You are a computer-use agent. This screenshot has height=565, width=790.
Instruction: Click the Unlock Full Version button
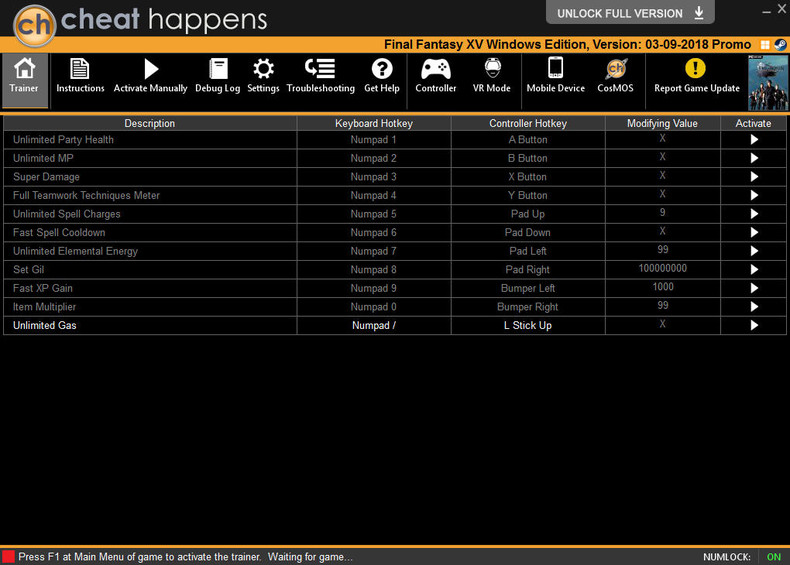click(630, 13)
